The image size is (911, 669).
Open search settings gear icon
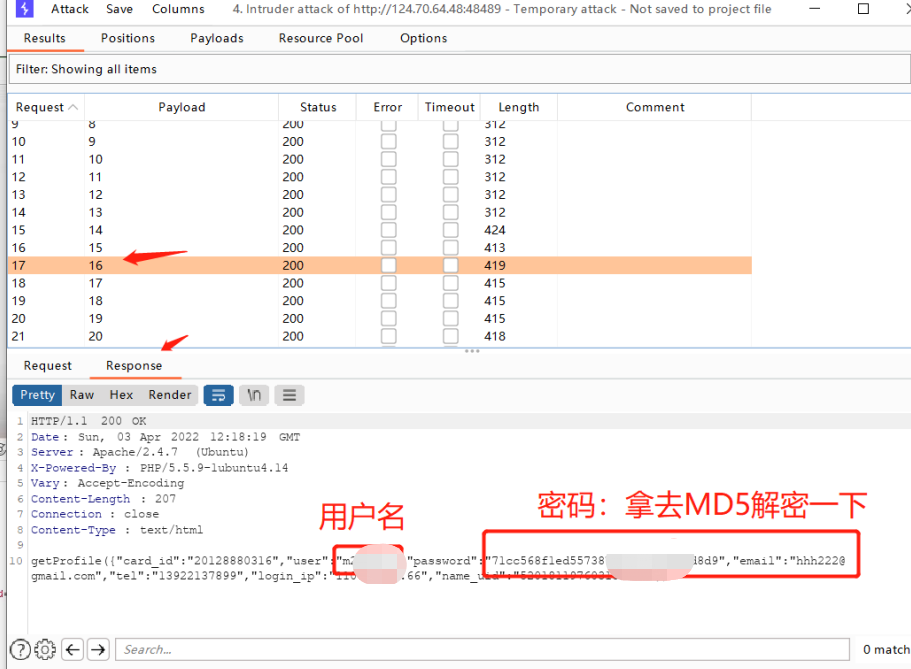pyautogui.click(x=45, y=649)
